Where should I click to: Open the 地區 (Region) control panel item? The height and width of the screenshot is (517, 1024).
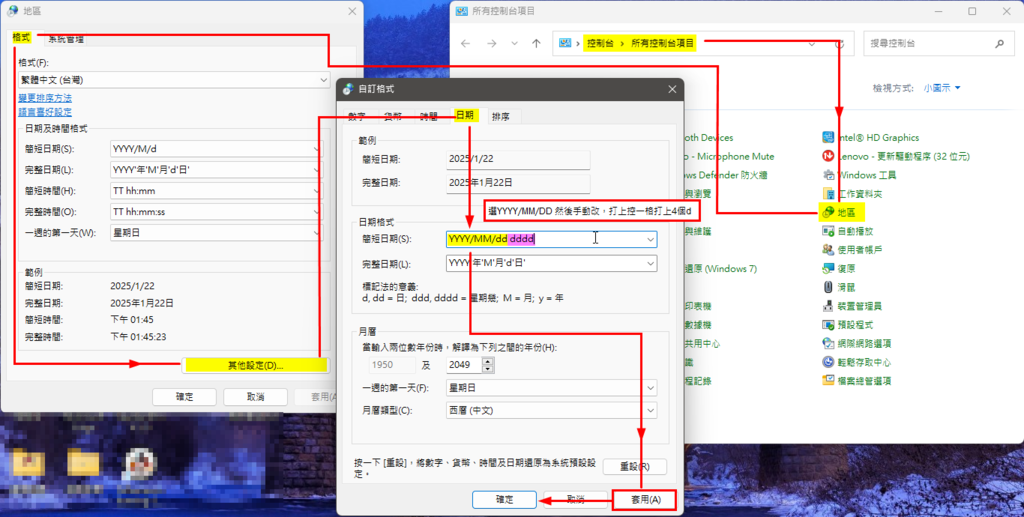click(x=840, y=212)
